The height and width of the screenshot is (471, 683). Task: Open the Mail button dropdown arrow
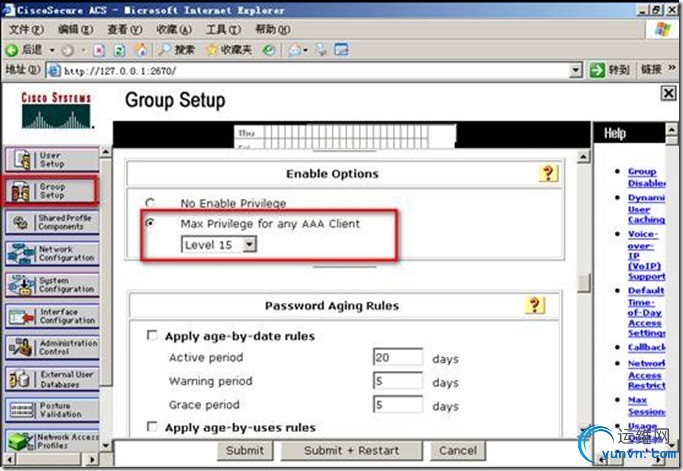(306, 51)
